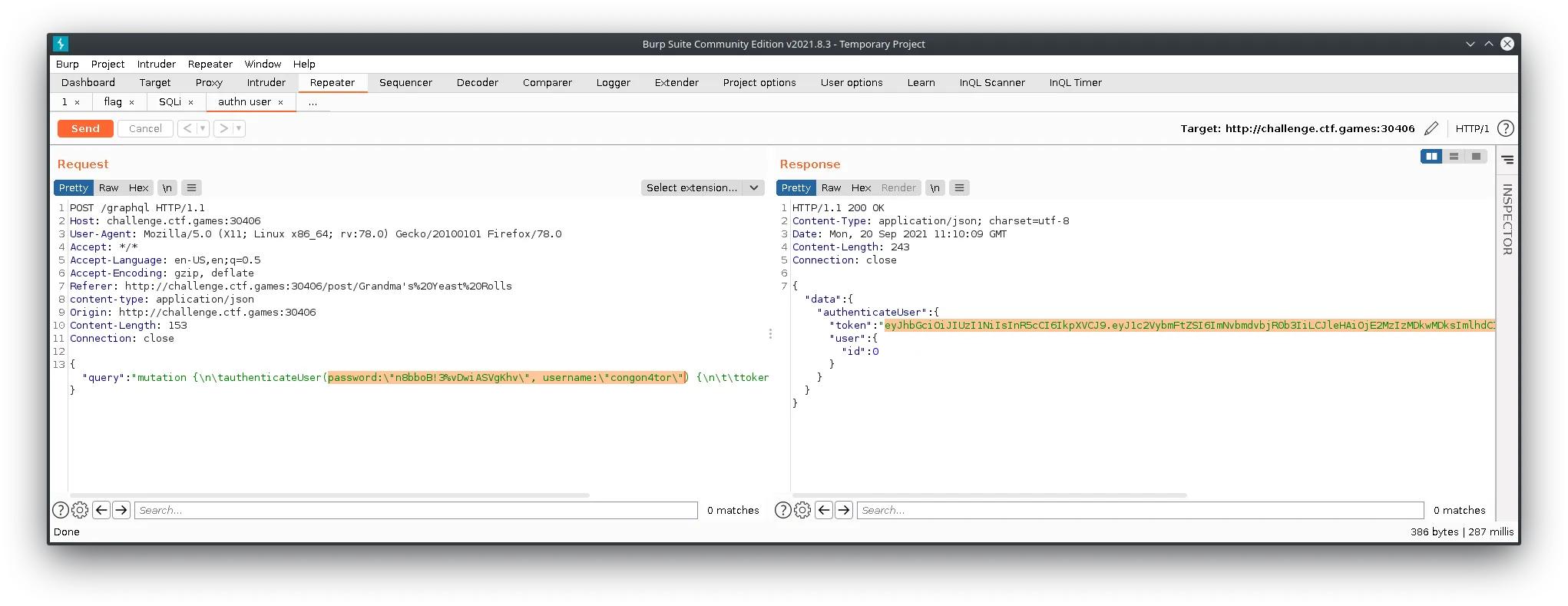Expand the history forward dropdown arrow
Screen dimensions: 1568x606
point(239,128)
